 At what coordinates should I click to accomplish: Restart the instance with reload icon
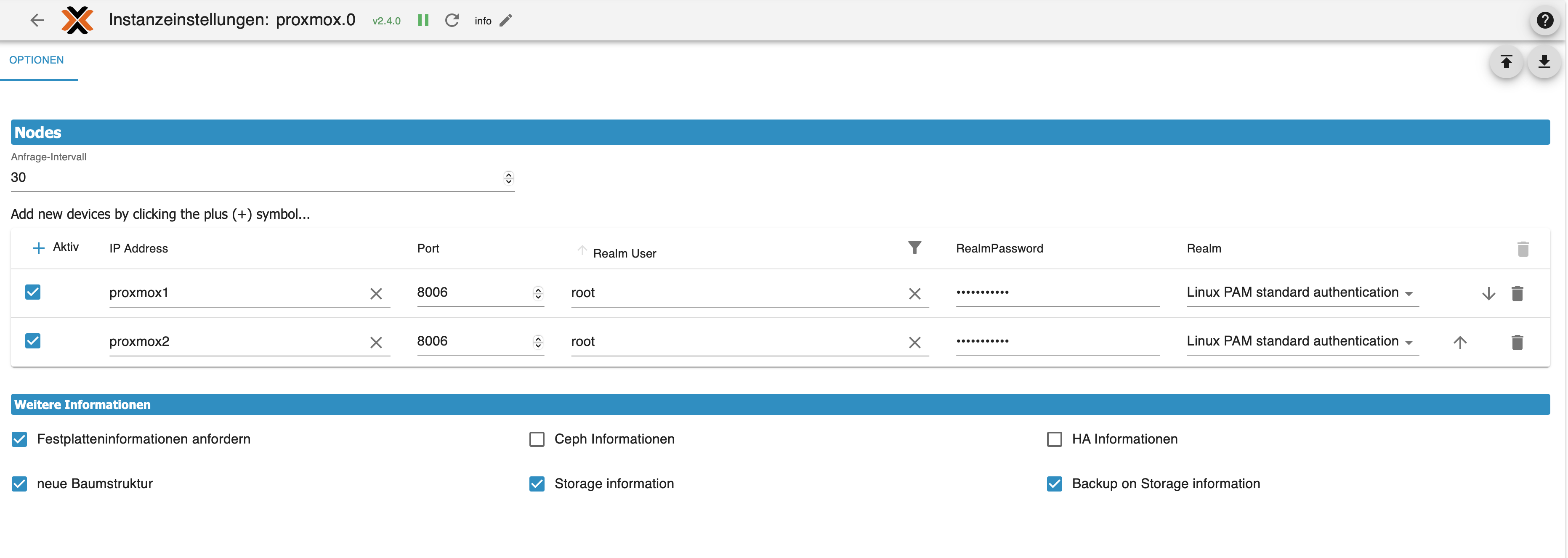coord(452,20)
